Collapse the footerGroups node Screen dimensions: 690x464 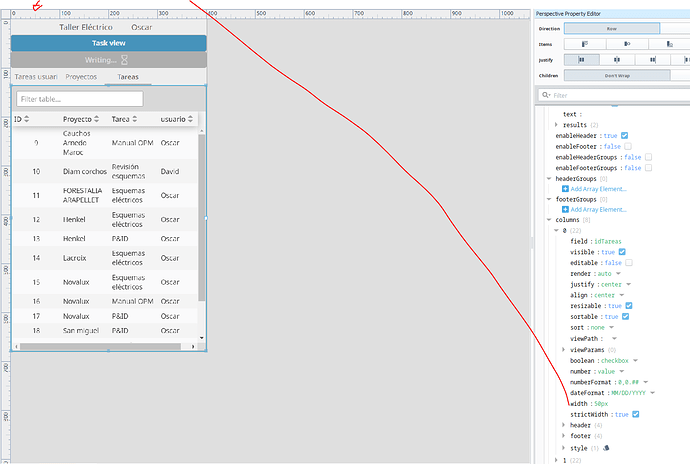click(x=549, y=199)
